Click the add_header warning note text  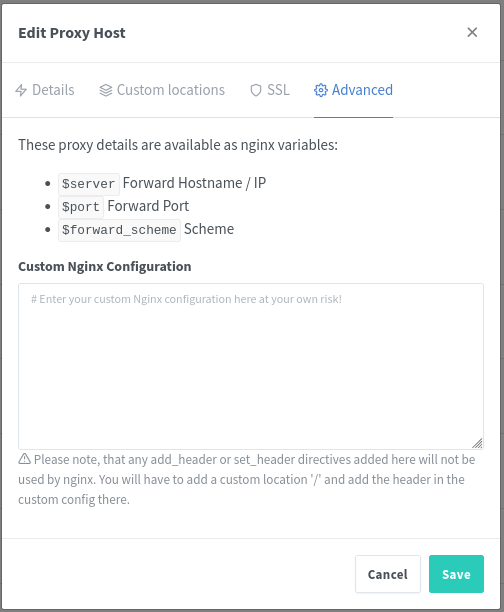[247, 479]
